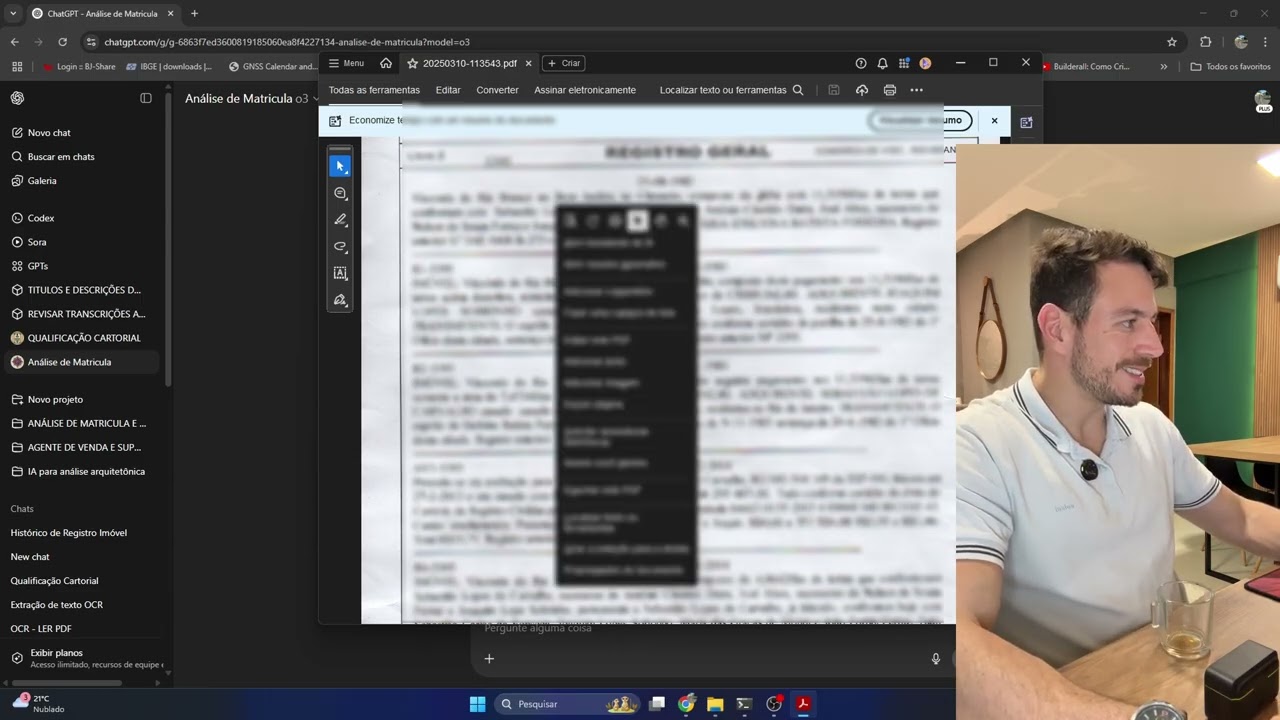Viewport: 1280px width, 720px height.
Task: Select the zoom tool in Acrobat's side toolbar
Action: tap(340, 193)
